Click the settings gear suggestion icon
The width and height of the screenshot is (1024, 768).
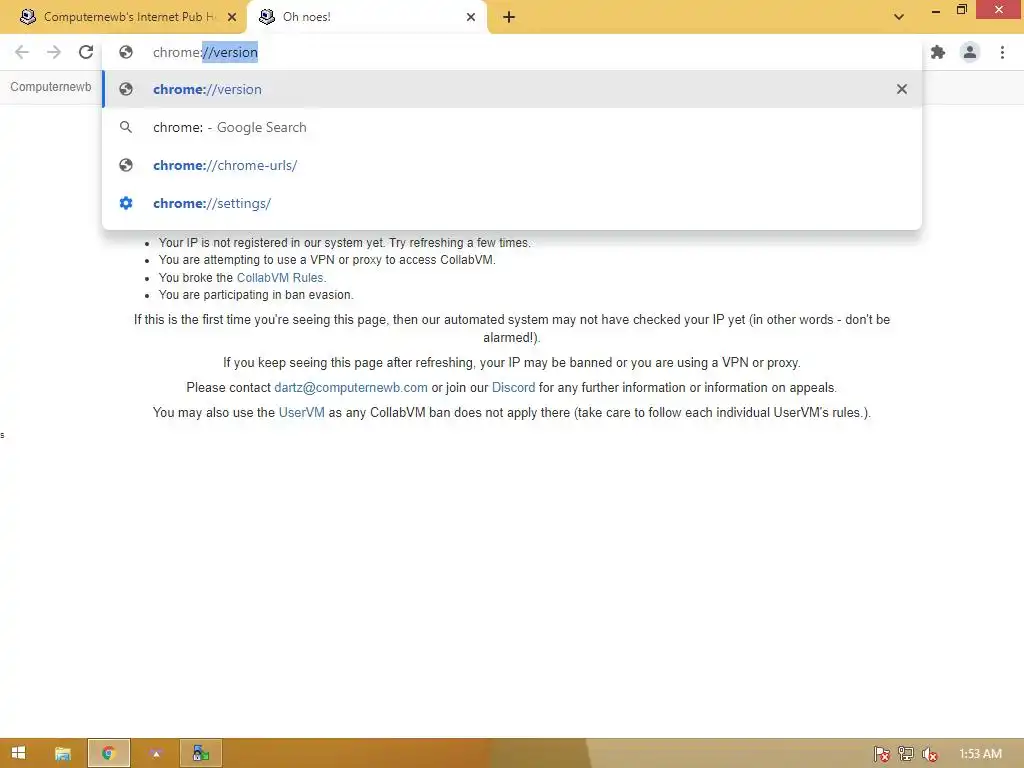tap(126, 203)
